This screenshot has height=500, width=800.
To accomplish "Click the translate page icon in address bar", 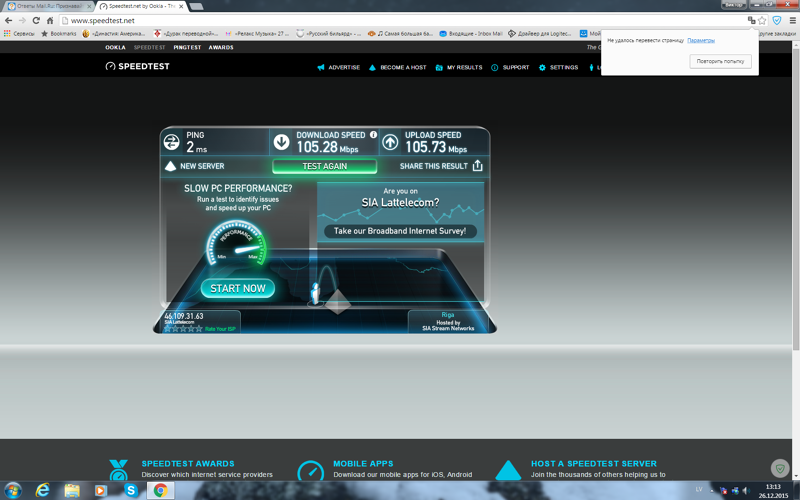I will [x=751, y=20].
